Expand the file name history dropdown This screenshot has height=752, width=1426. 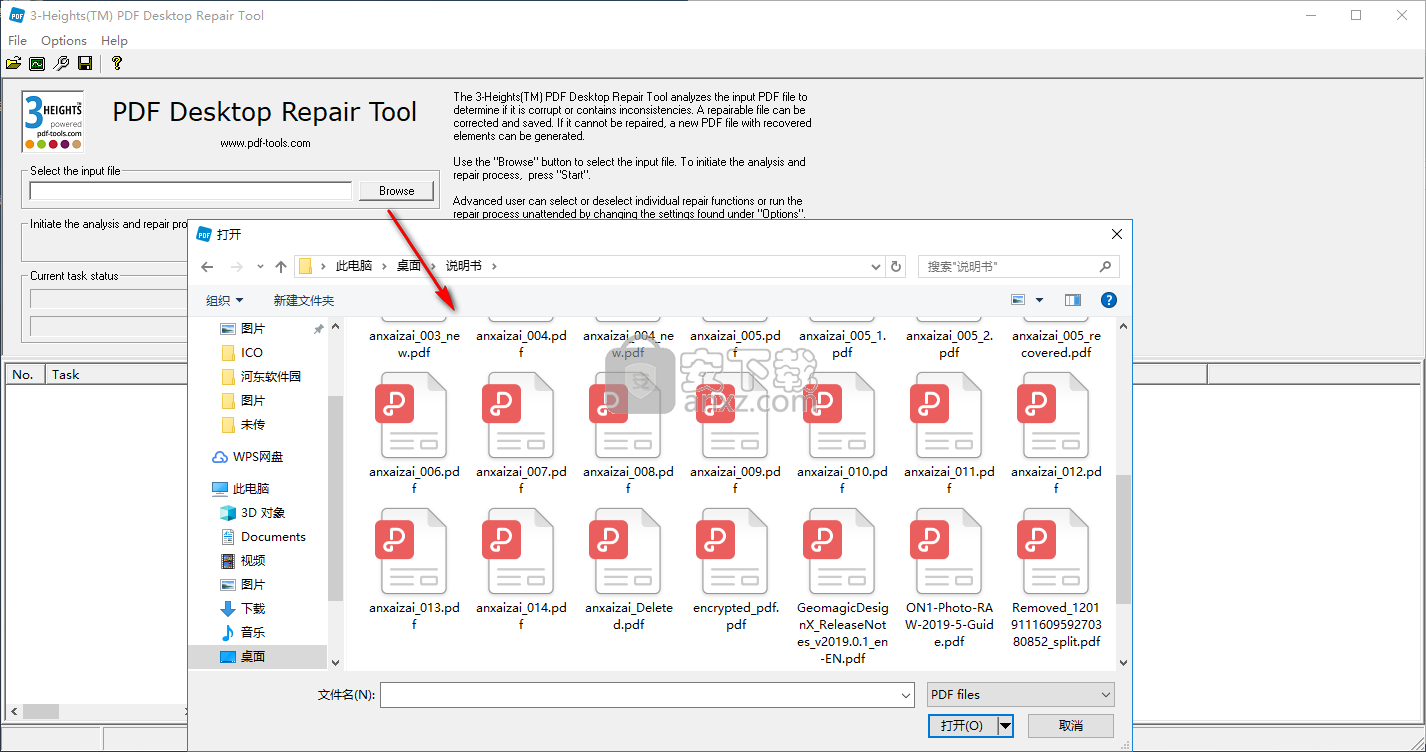click(x=906, y=695)
